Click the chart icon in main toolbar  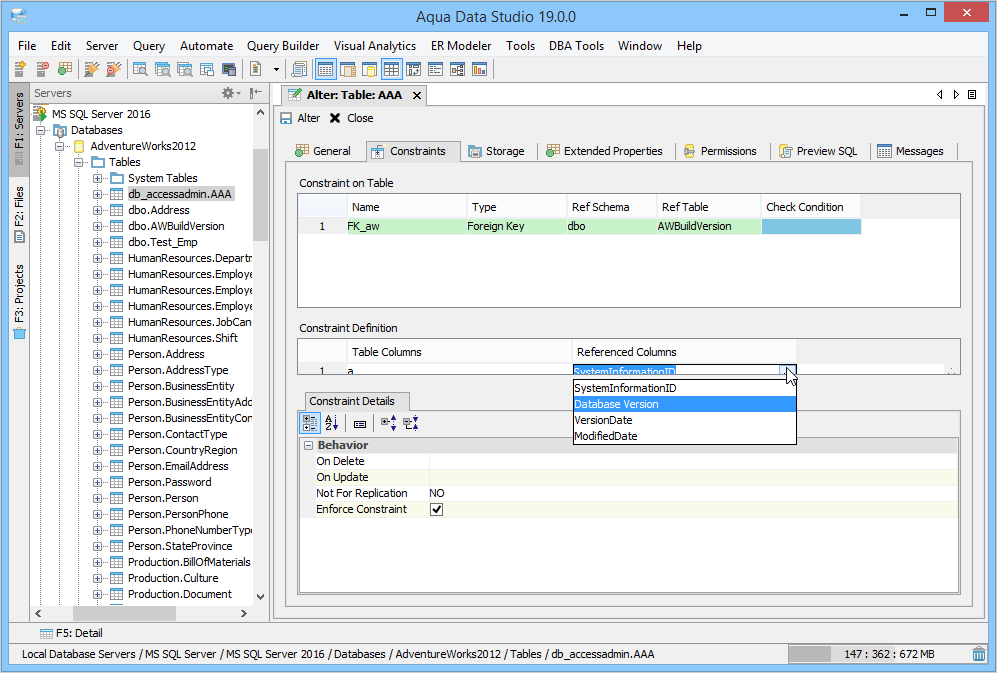[x=479, y=69]
